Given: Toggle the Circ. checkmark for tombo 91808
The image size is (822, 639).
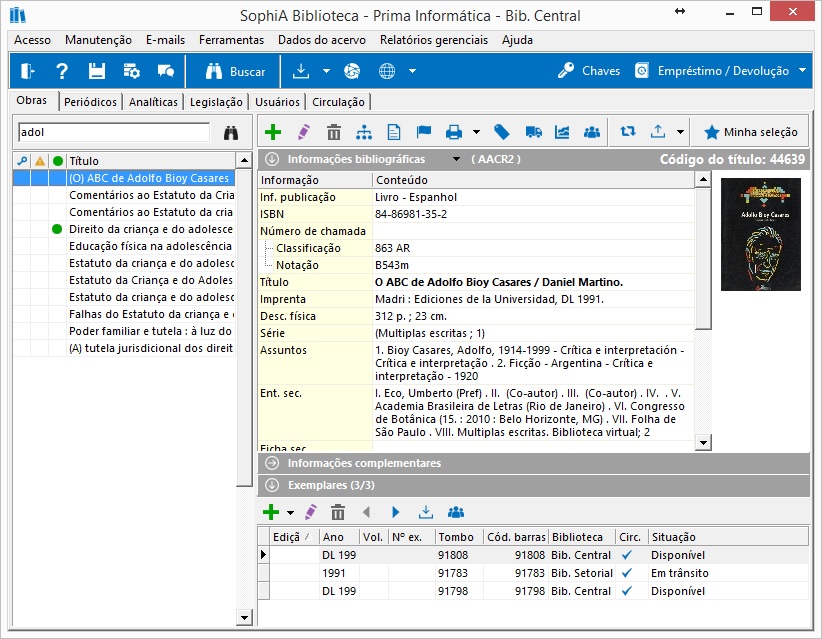Looking at the screenshot, I should pos(627,555).
